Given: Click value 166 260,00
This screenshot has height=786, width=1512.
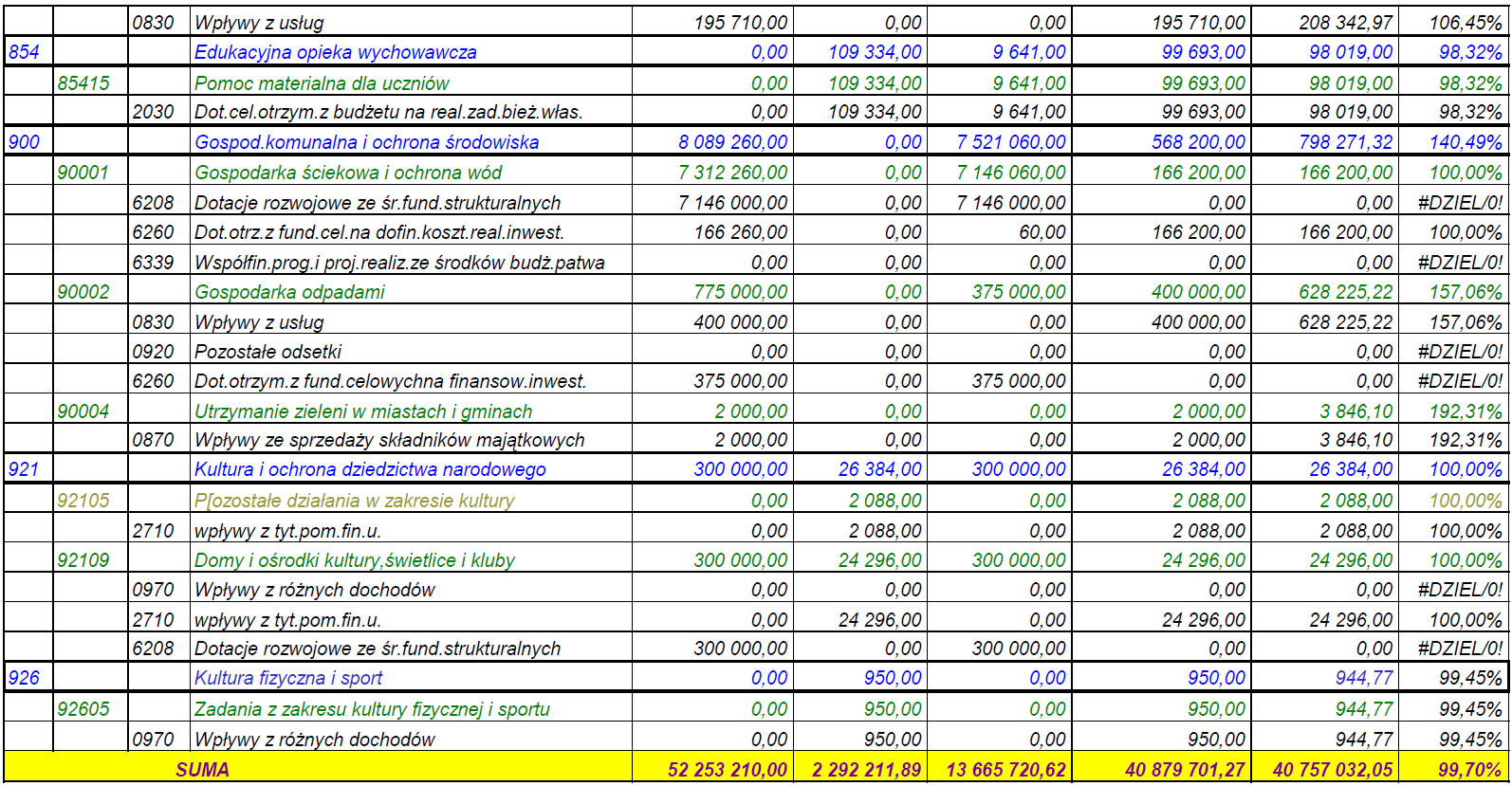Looking at the screenshot, I should point(741,232).
